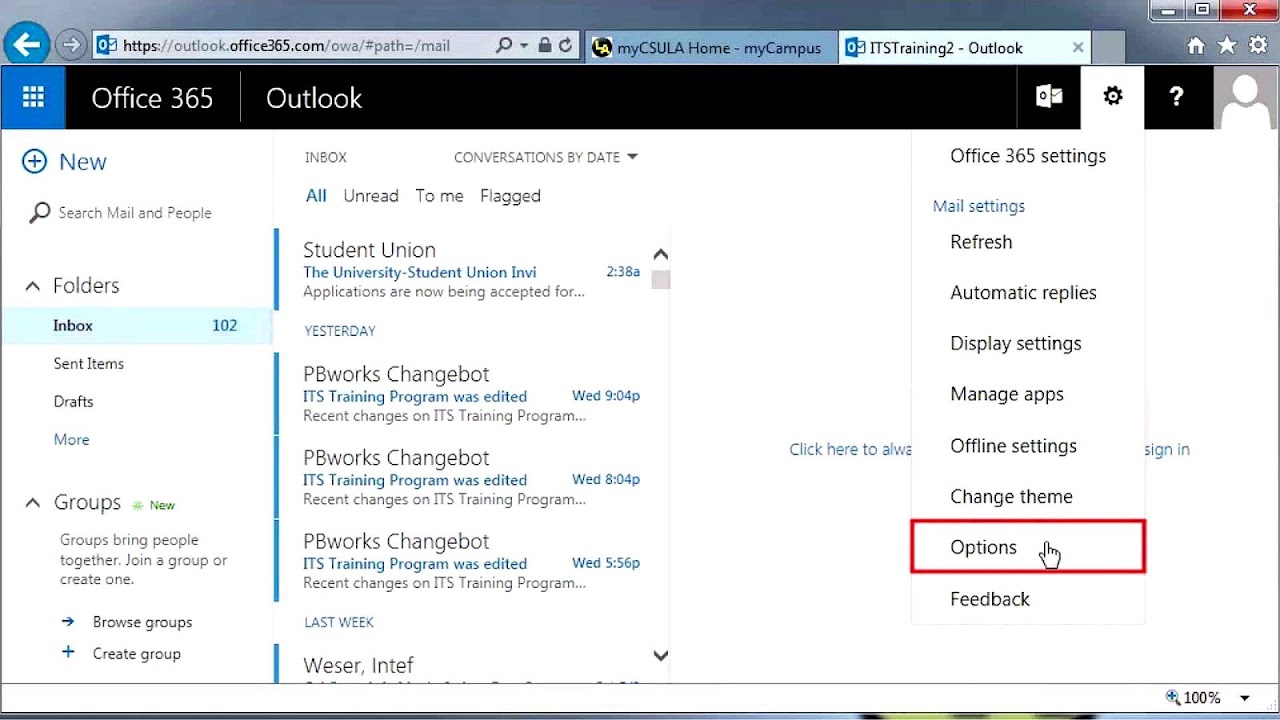Open the help question mark menu
This screenshot has height=720, width=1280.
pos(1176,97)
